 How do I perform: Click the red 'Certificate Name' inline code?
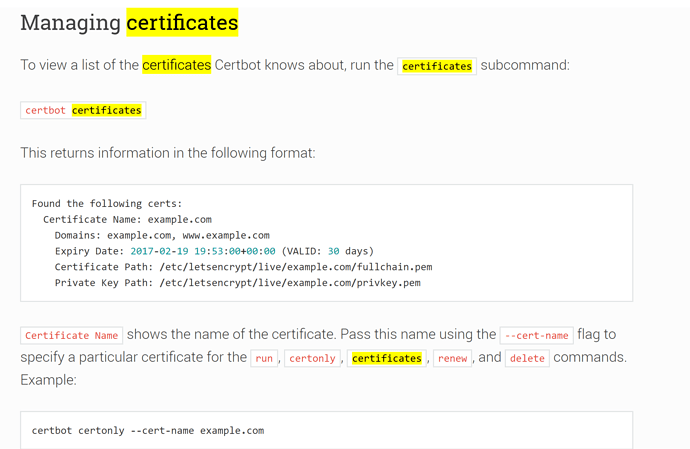(x=71, y=335)
